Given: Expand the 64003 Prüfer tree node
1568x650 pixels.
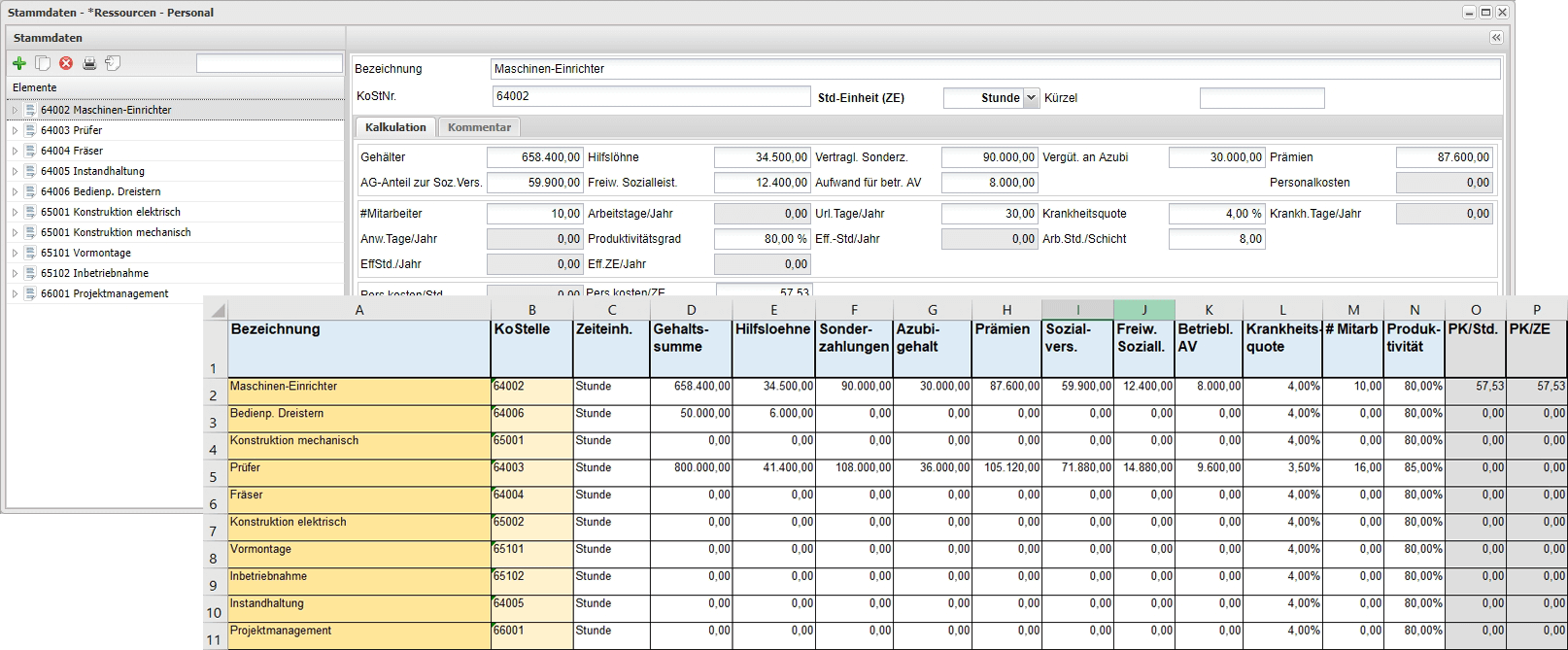Looking at the screenshot, I should (x=15, y=130).
